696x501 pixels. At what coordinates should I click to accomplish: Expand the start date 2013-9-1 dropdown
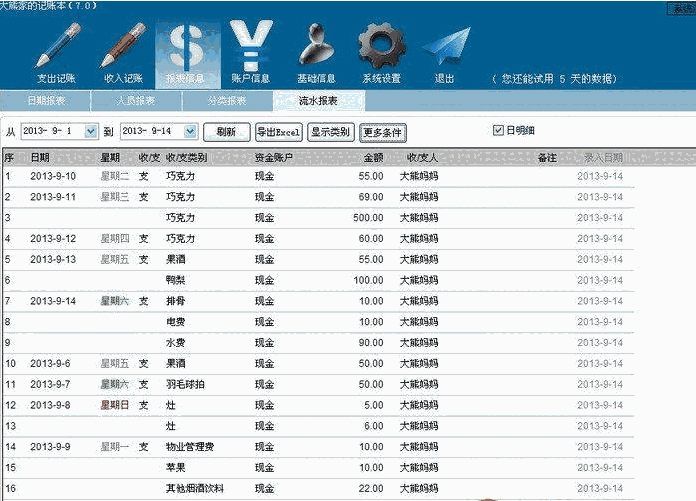[x=91, y=131]
